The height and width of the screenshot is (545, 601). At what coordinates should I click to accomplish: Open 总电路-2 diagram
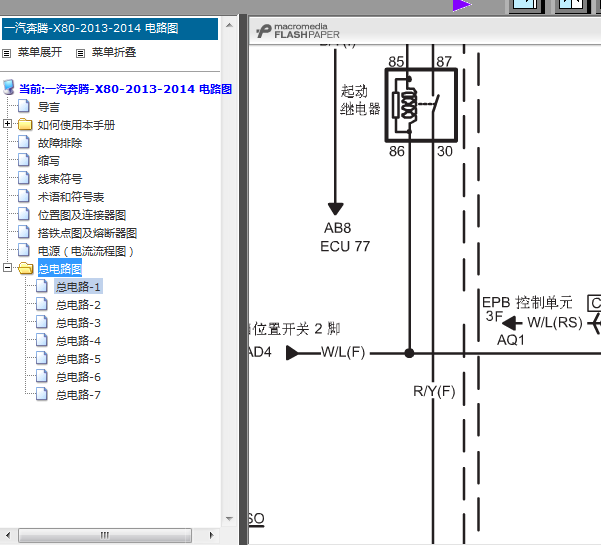[78, 305]
